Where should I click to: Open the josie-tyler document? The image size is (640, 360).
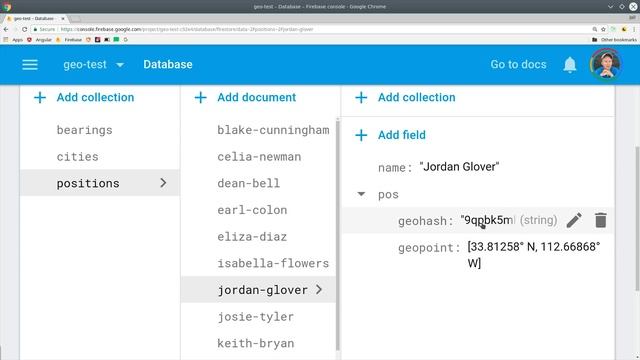[x=258, y=317]
